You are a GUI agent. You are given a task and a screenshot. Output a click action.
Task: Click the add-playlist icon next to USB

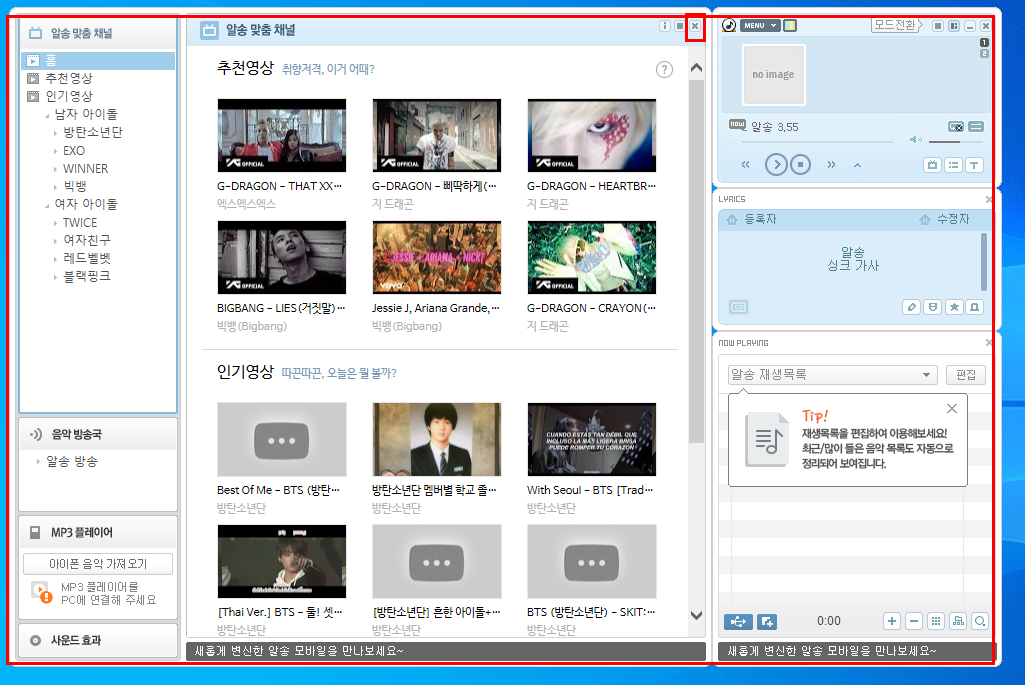pyautogui.click(x=767, y=622)
